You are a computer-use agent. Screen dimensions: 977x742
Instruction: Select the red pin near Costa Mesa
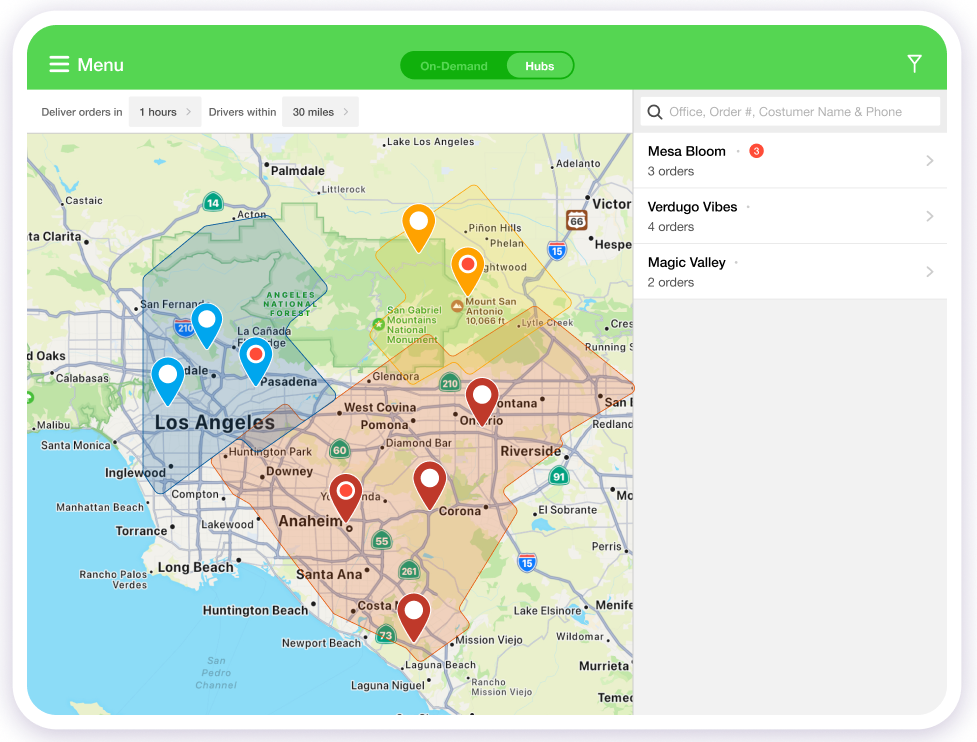coord(413,612)
